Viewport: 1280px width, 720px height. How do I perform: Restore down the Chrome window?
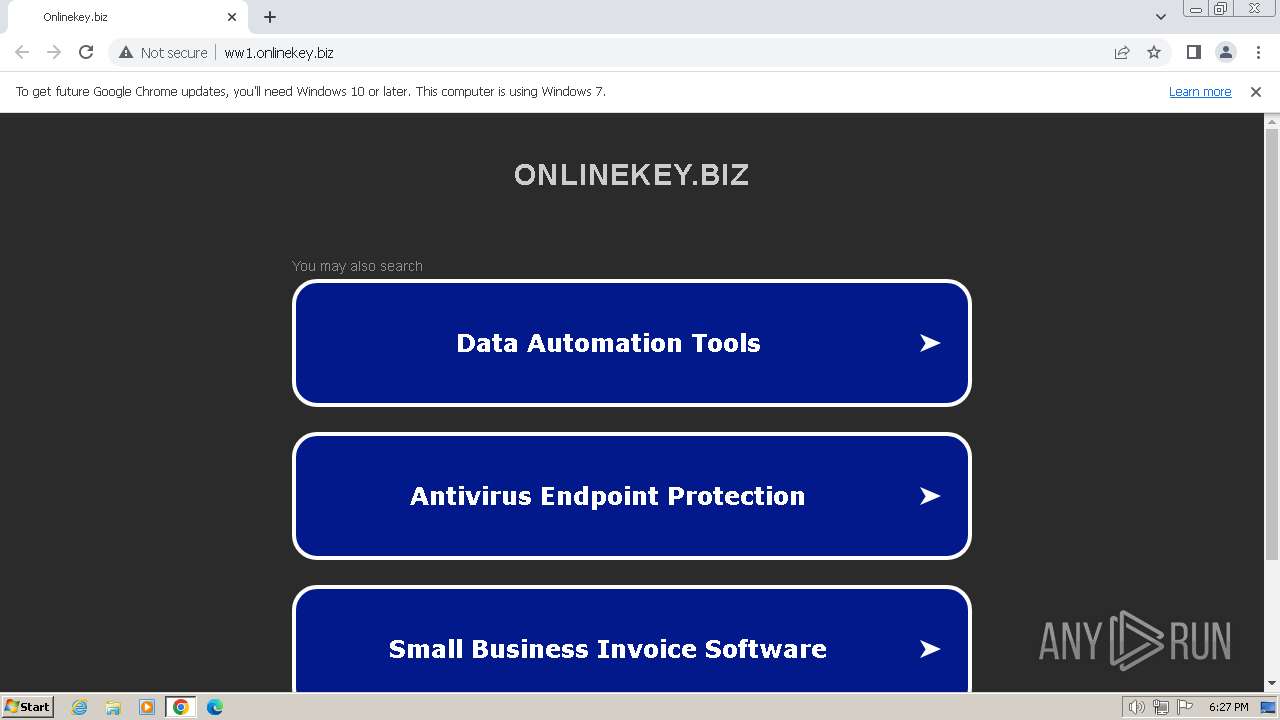[1221, 9]
